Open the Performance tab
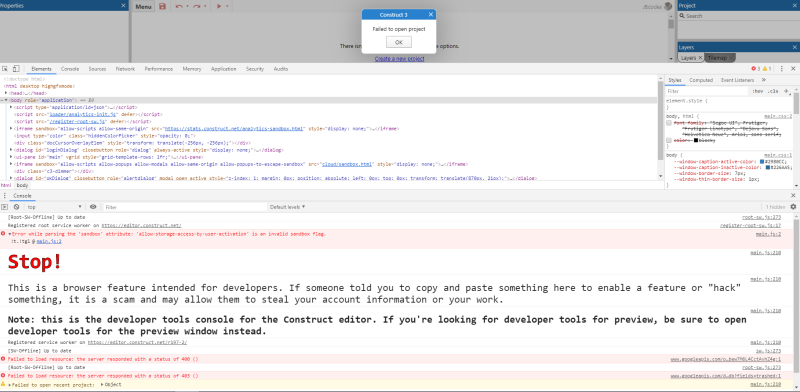Screen dimensions: 800x392 click(159, 69)
